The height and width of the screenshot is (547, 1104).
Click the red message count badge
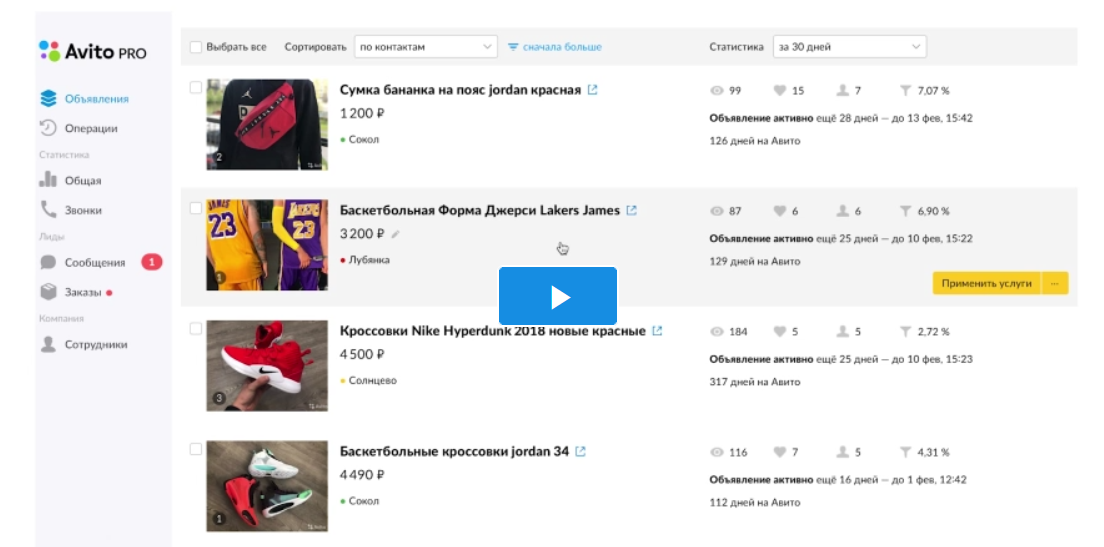click(151, 263)
